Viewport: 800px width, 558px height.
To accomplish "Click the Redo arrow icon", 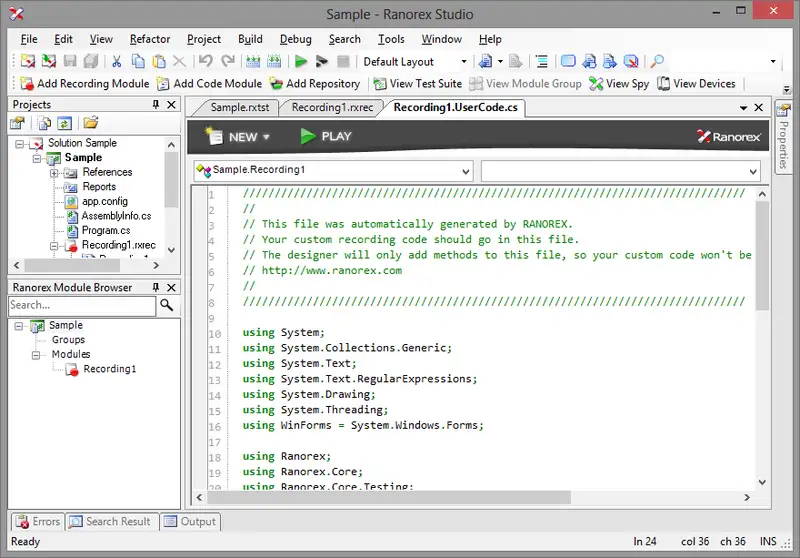I will point(228,61).
